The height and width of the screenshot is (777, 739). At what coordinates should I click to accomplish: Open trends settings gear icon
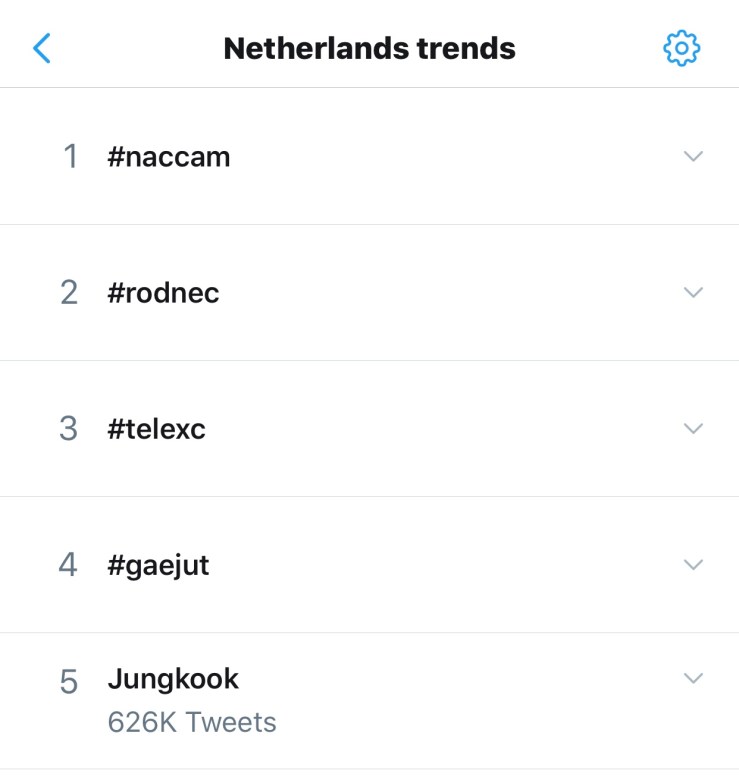682,48
